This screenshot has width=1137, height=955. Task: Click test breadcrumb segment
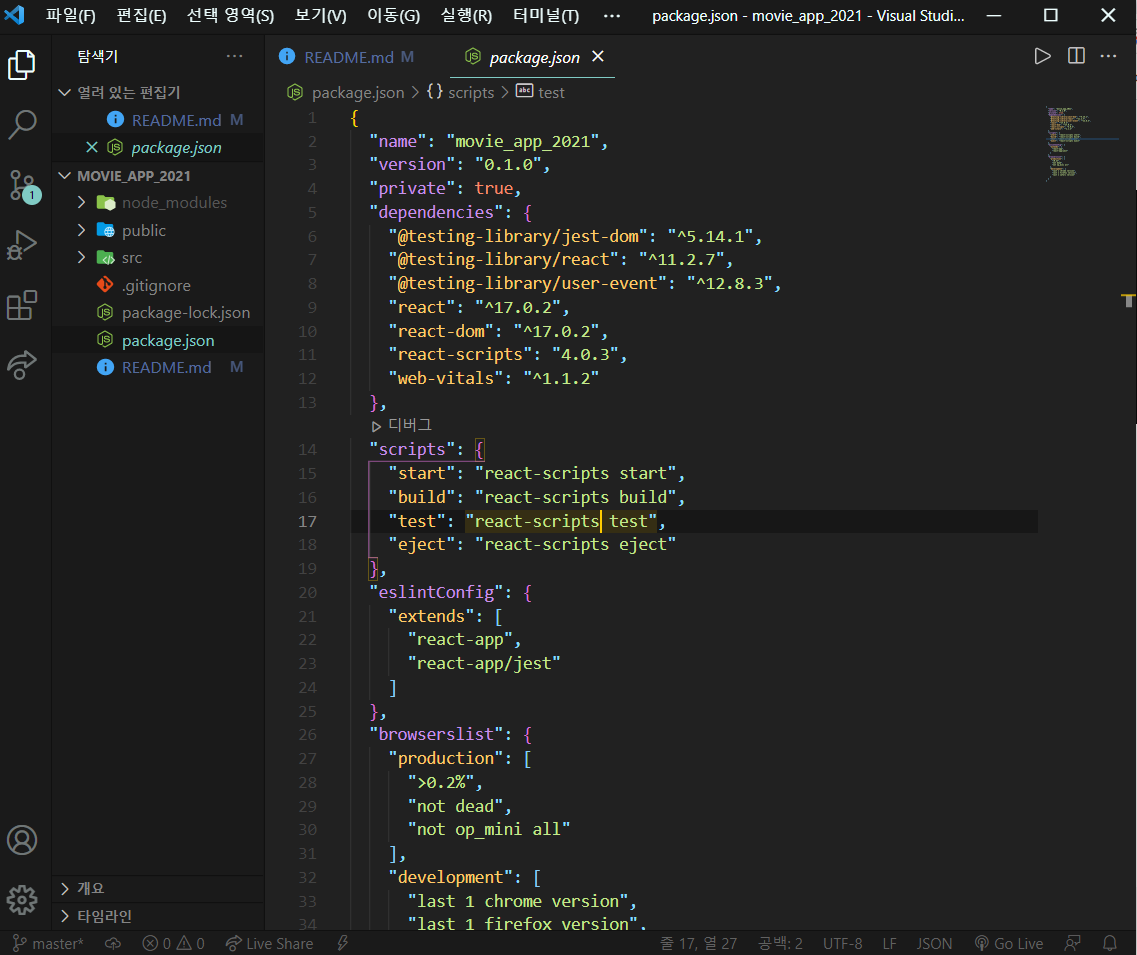551,92
